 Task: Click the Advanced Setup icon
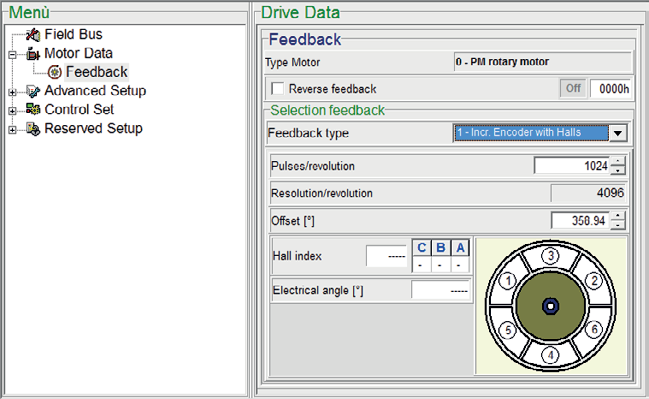pos(33,91)
